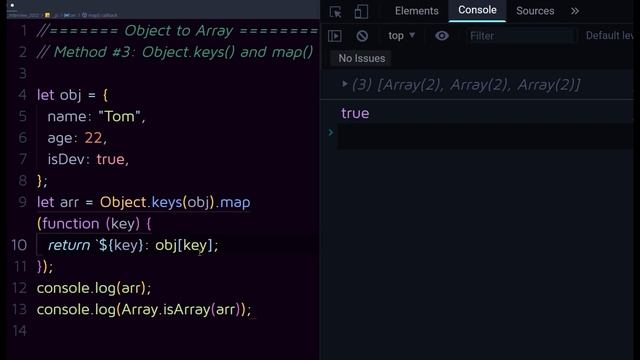Toggle the console sidebar icon
Image resolution: width=640 pixels, height=360 pixels.
click(335, 36)
